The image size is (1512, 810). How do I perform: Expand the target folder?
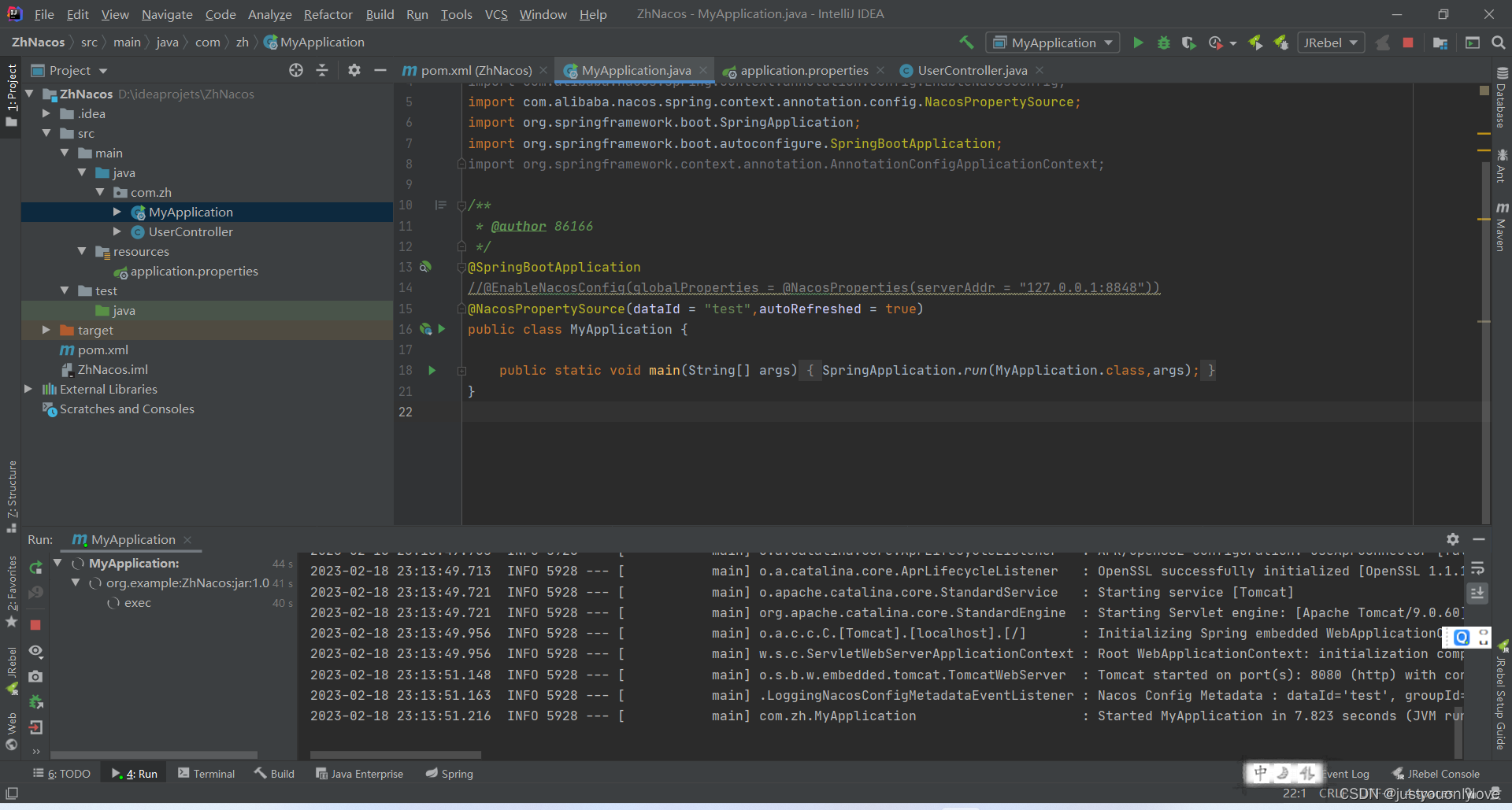point(46,330)
